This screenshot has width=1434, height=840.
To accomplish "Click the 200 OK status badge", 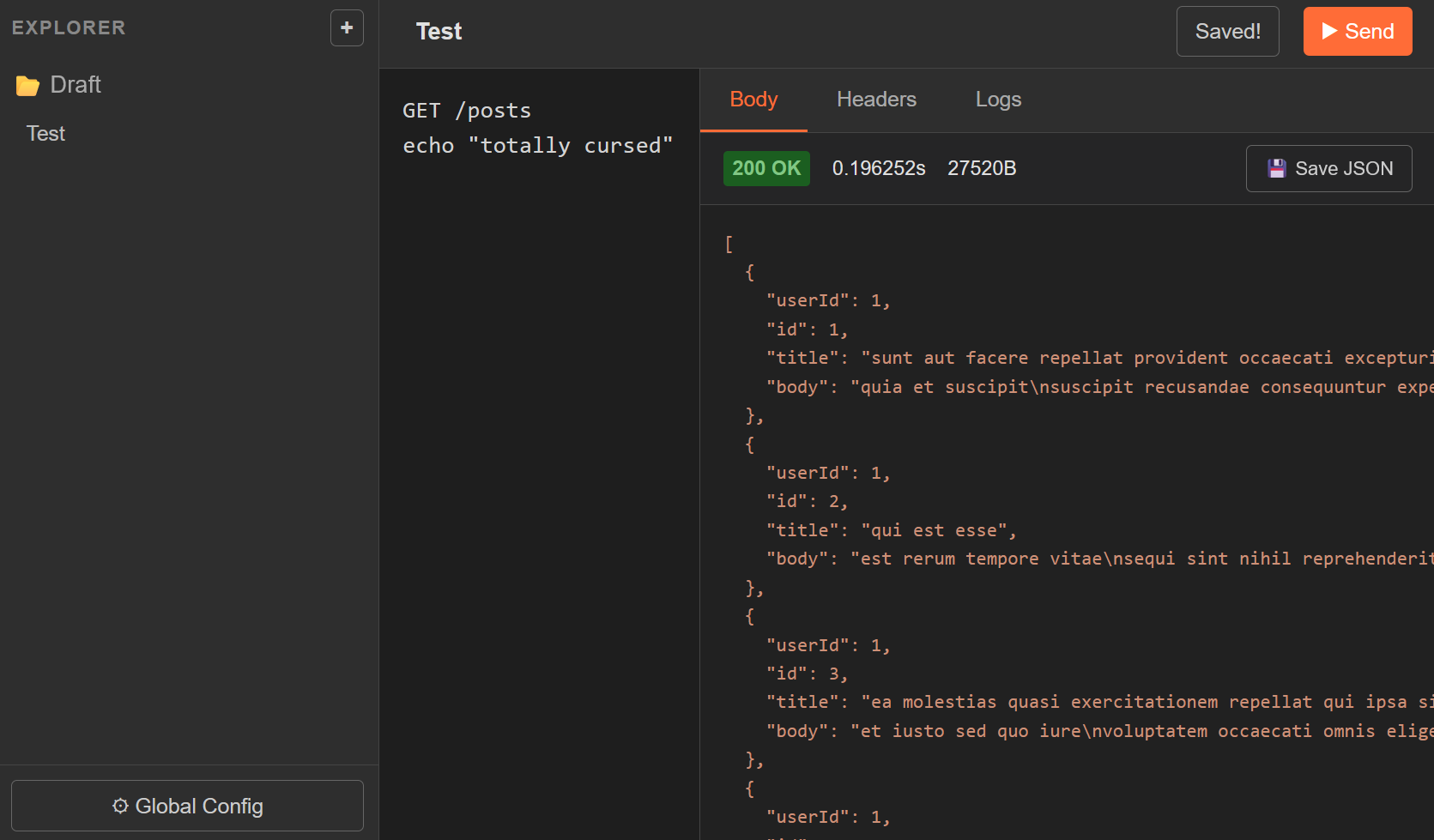I will (766, 168).
